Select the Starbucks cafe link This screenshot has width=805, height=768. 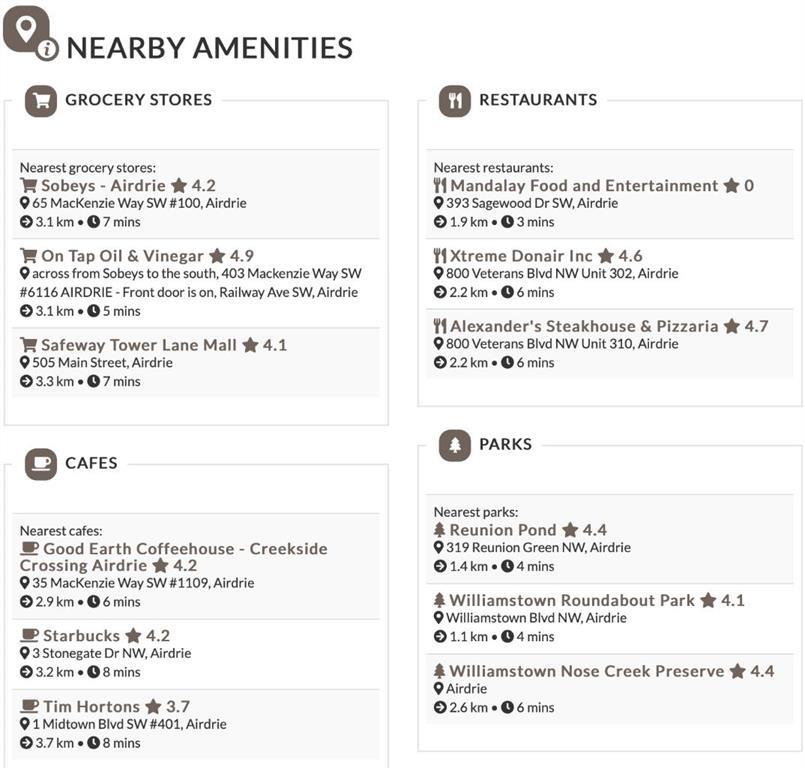[80, 636]
